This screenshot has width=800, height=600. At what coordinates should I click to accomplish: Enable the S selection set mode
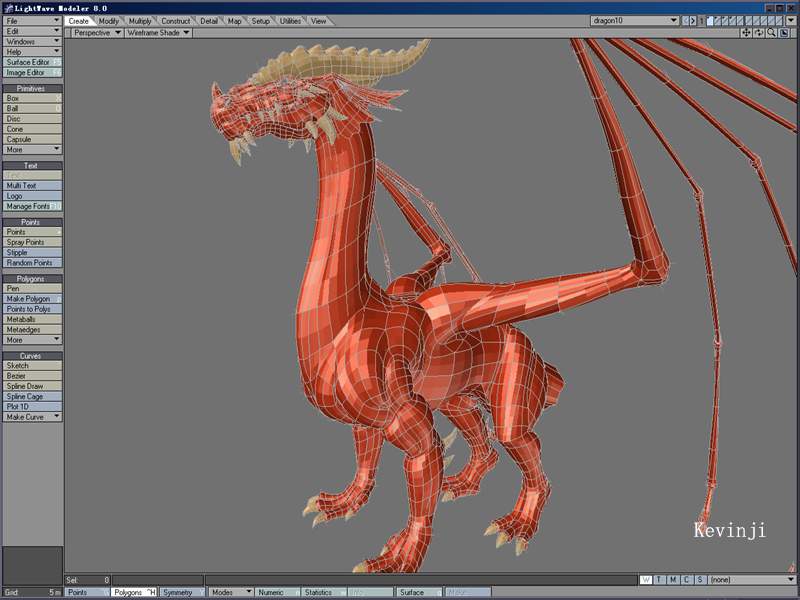click(x=700, y=580)
